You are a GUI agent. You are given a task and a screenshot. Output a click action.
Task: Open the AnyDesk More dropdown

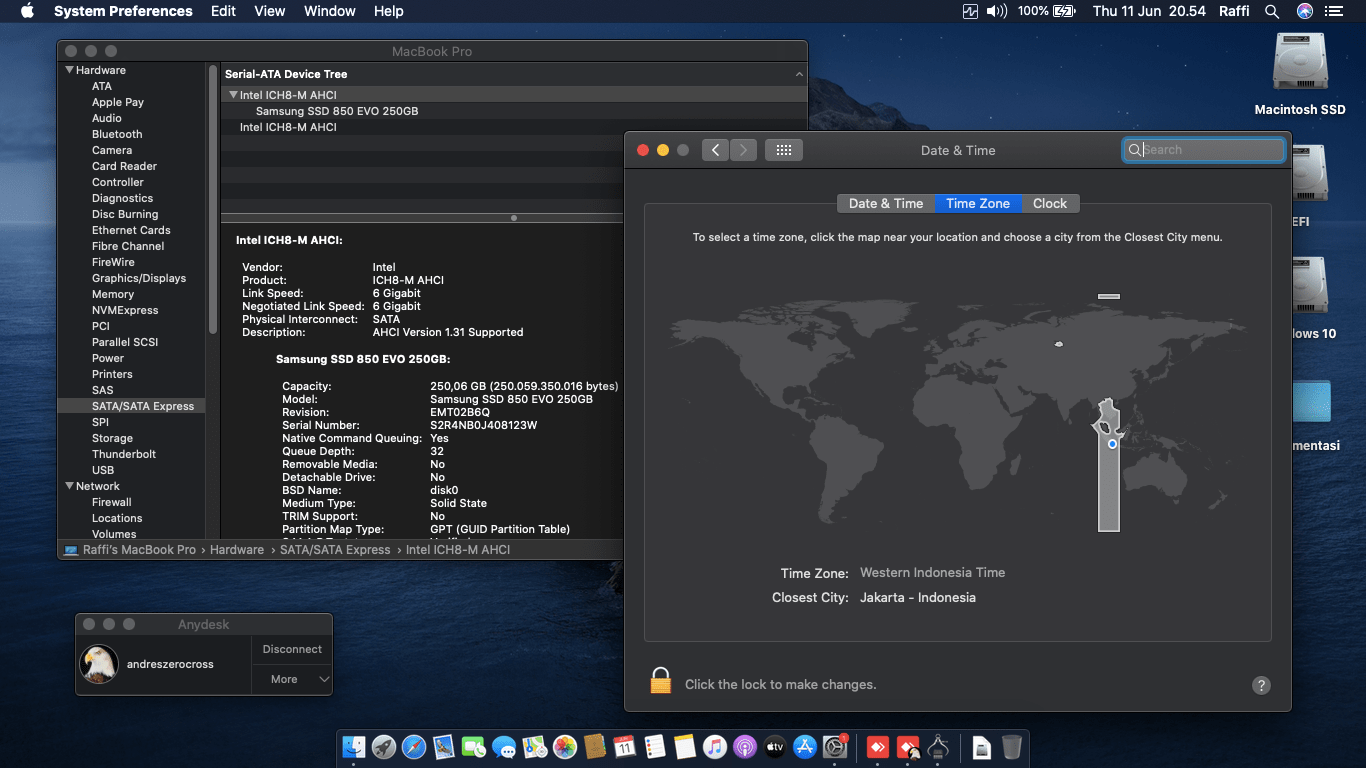(x=292, y=679)
